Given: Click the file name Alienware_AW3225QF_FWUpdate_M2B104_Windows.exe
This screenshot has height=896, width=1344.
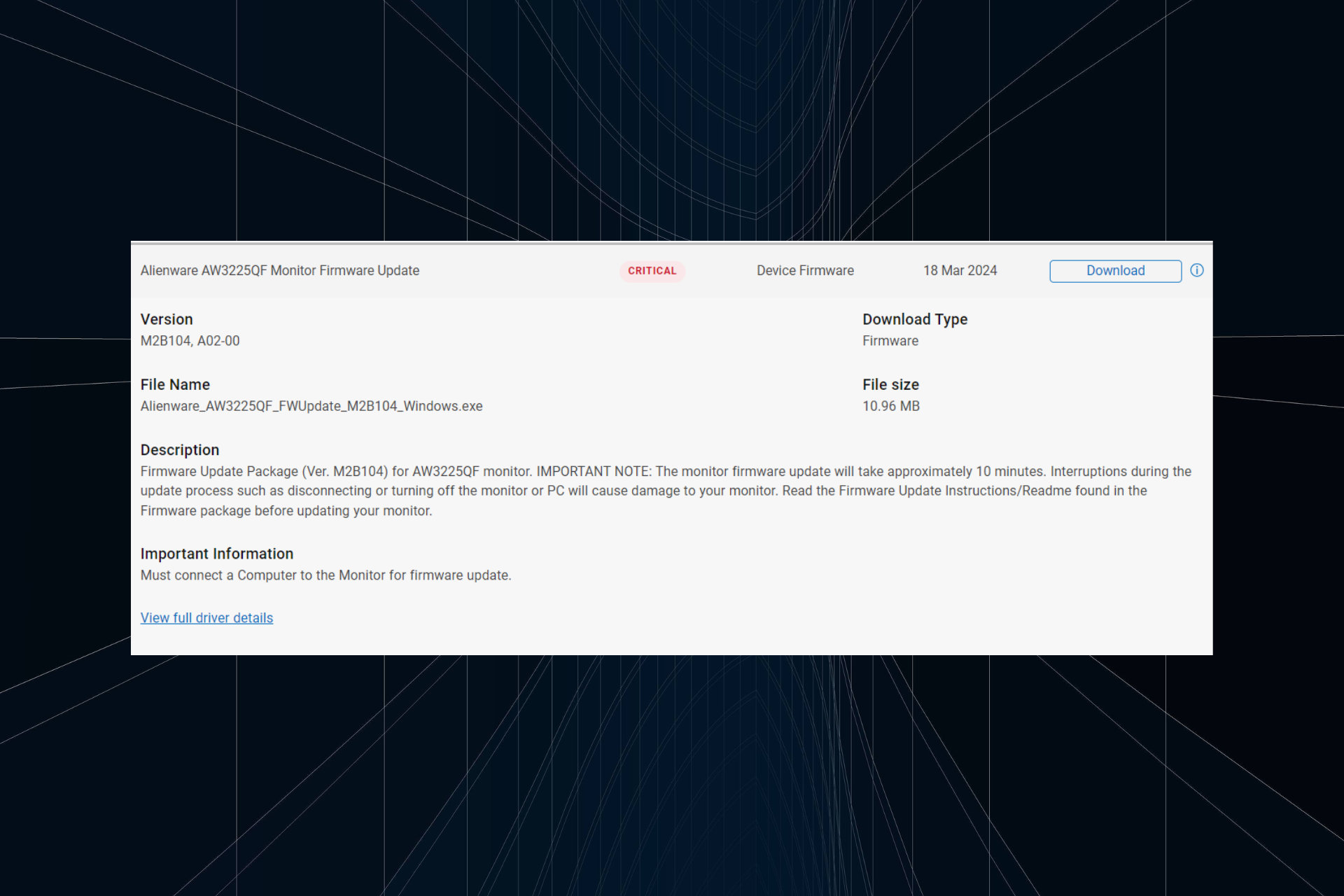Looking at the screenshot, I should tap(311, 406).
